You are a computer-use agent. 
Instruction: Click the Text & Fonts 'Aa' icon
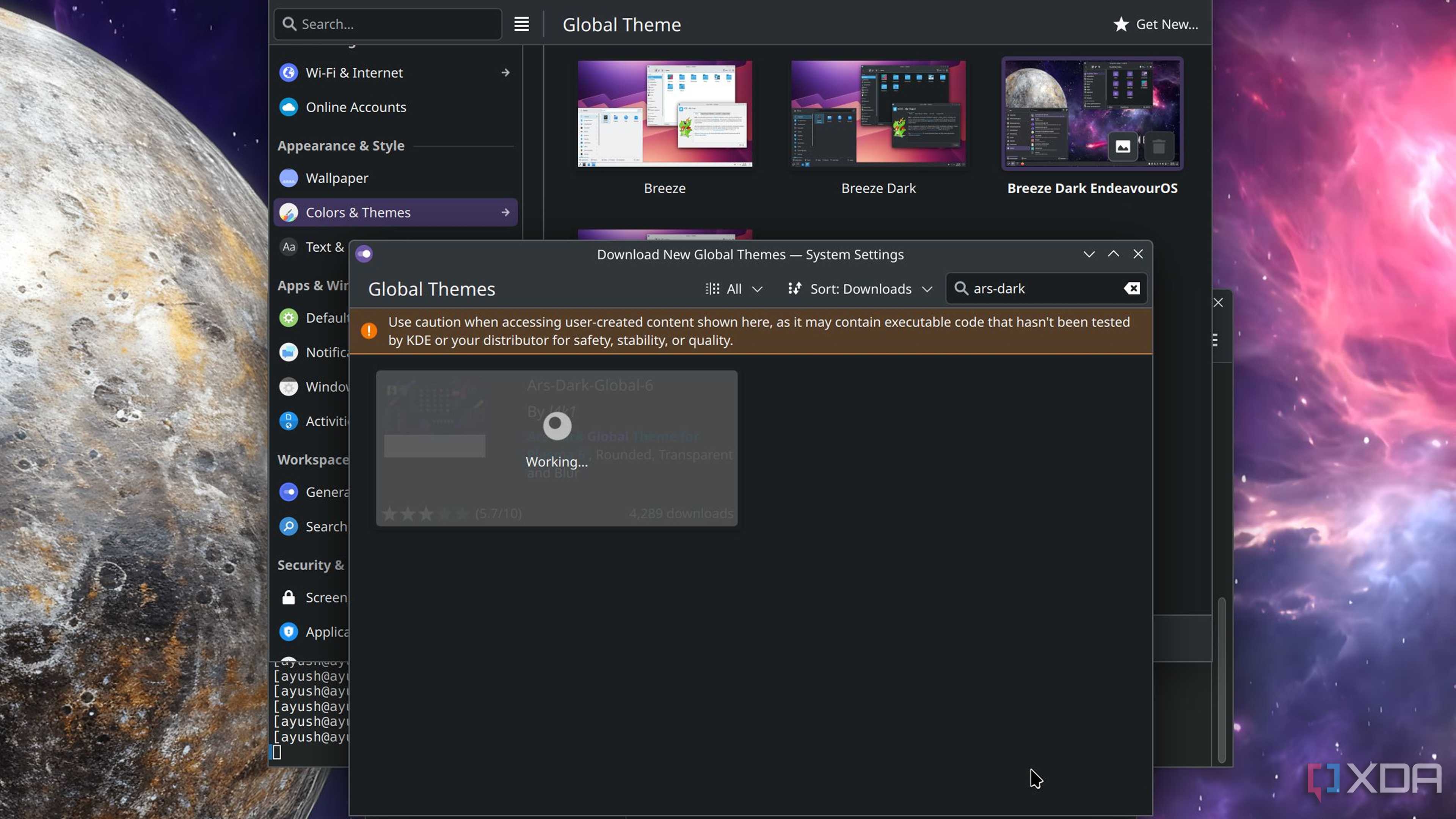coord(288,247)
